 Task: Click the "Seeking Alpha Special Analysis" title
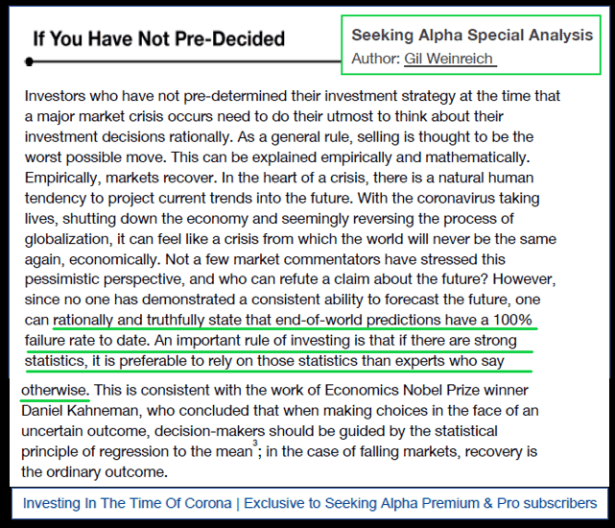tap(472, 35)
